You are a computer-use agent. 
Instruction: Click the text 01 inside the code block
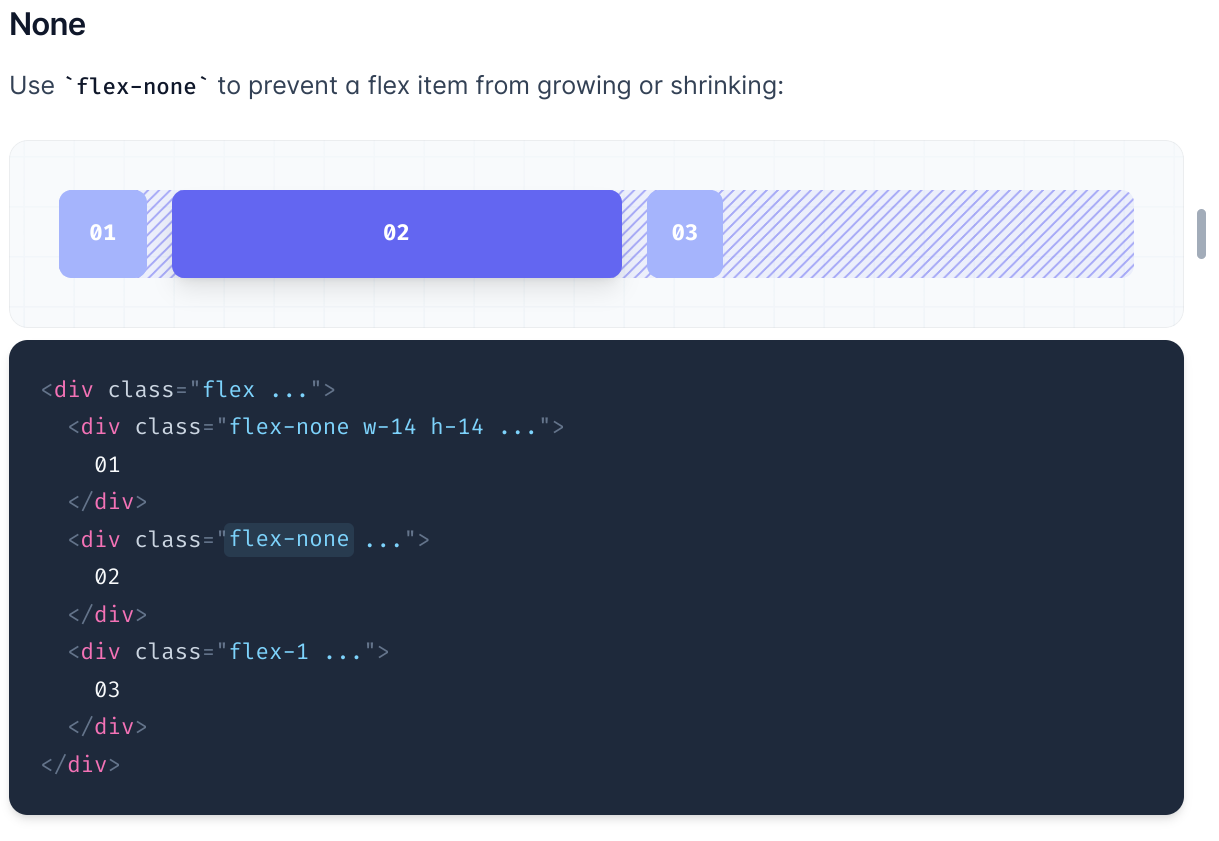click(107, 464)
